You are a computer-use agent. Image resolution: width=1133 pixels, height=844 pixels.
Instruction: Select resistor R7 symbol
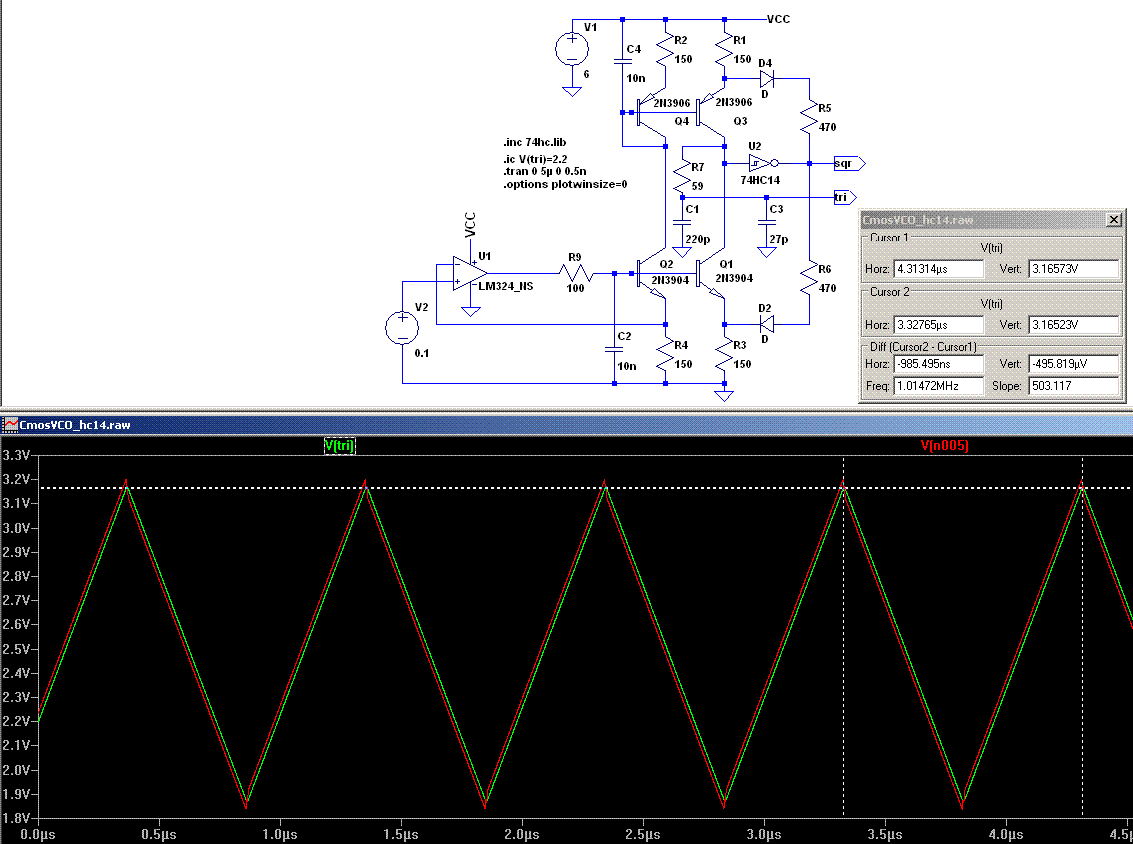click(x=682, y=176)
